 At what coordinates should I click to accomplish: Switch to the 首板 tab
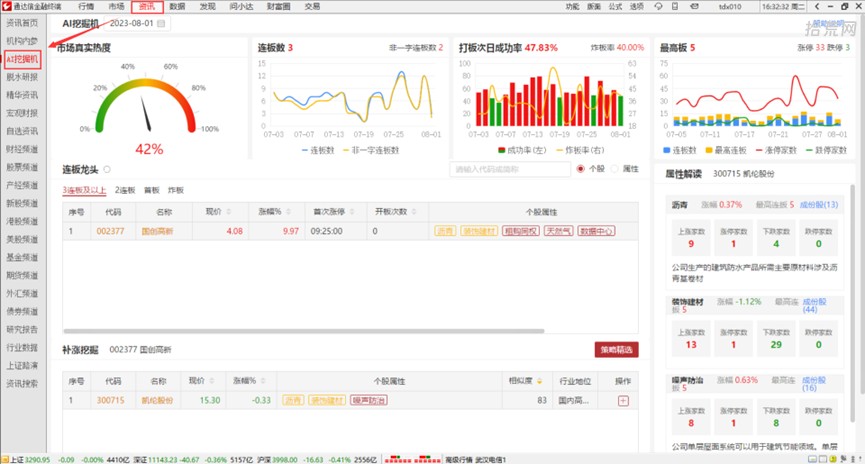pos(152,190)
